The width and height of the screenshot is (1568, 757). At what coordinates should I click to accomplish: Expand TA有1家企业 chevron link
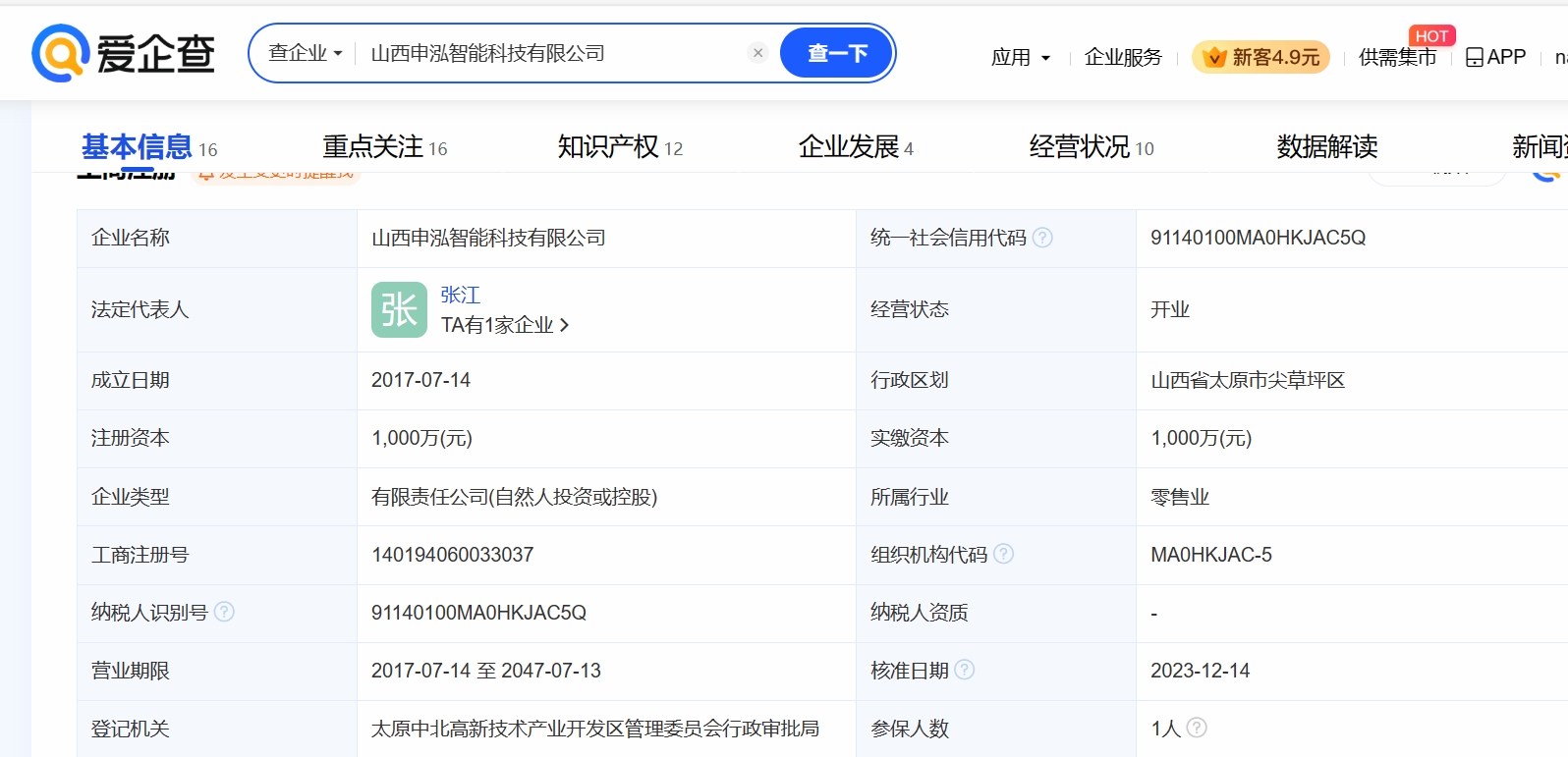[x=505, y=325]
